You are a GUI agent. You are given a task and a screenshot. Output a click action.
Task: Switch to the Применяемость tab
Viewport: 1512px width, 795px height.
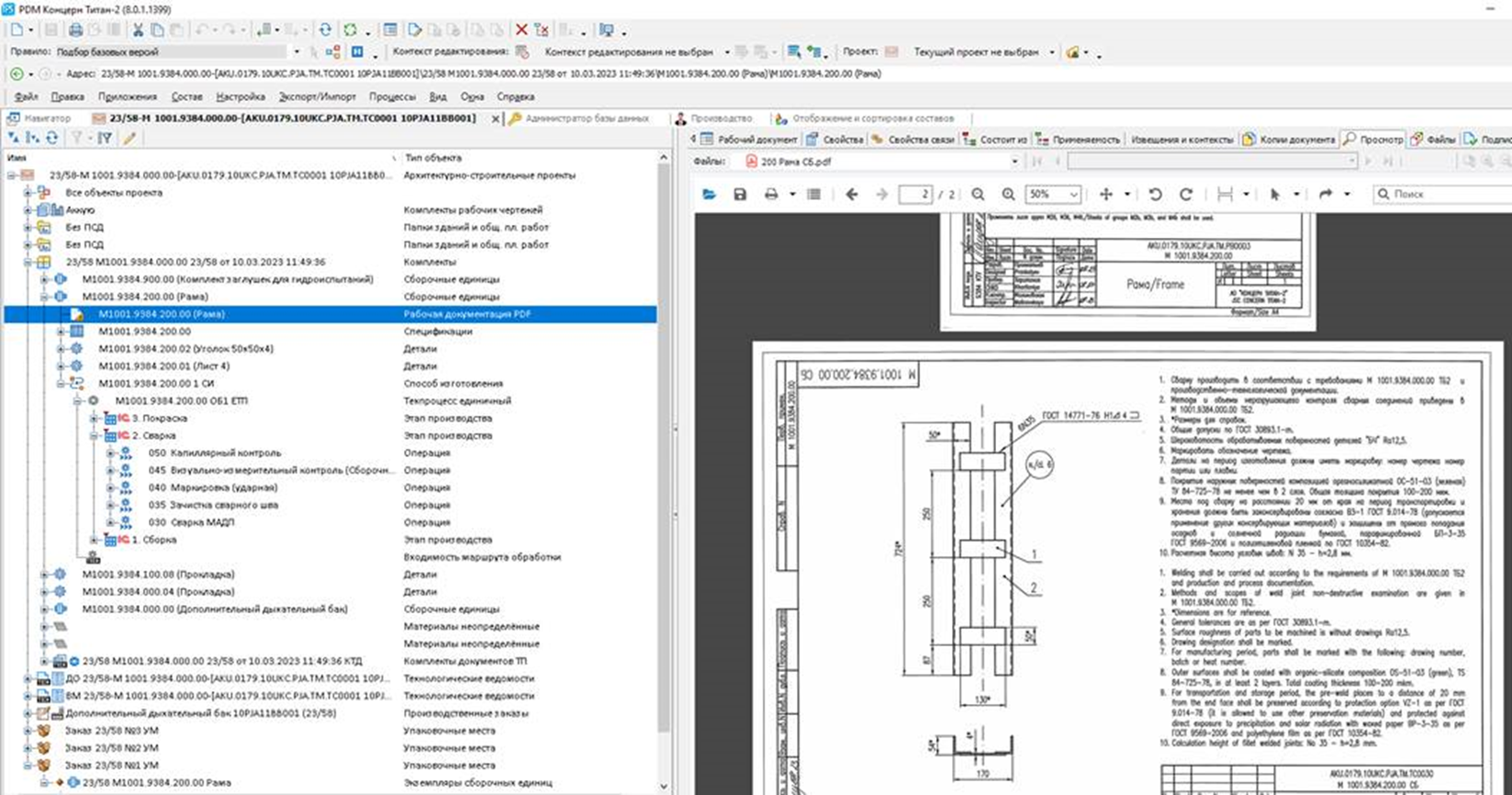1078,140
